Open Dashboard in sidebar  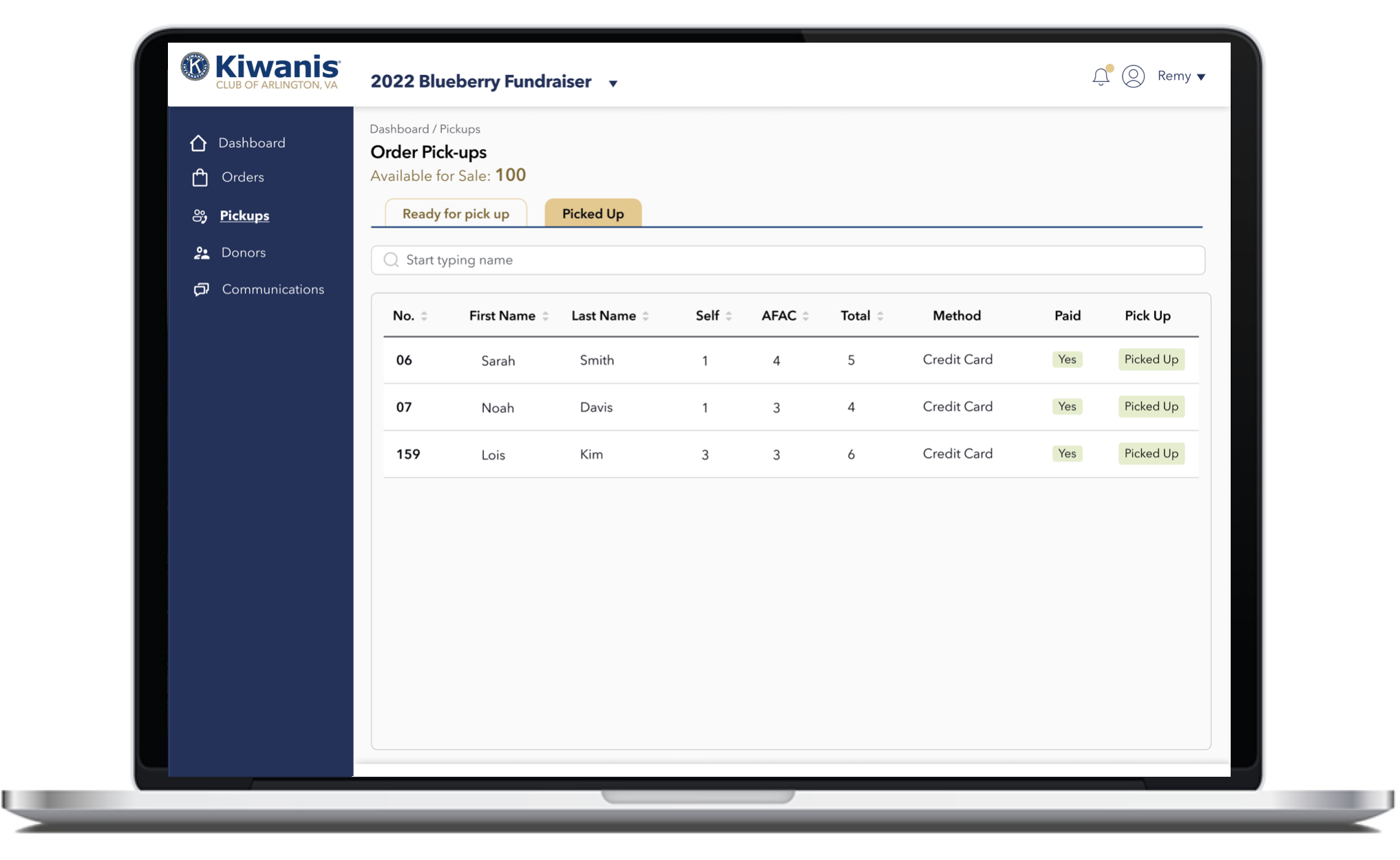[252, 142]
